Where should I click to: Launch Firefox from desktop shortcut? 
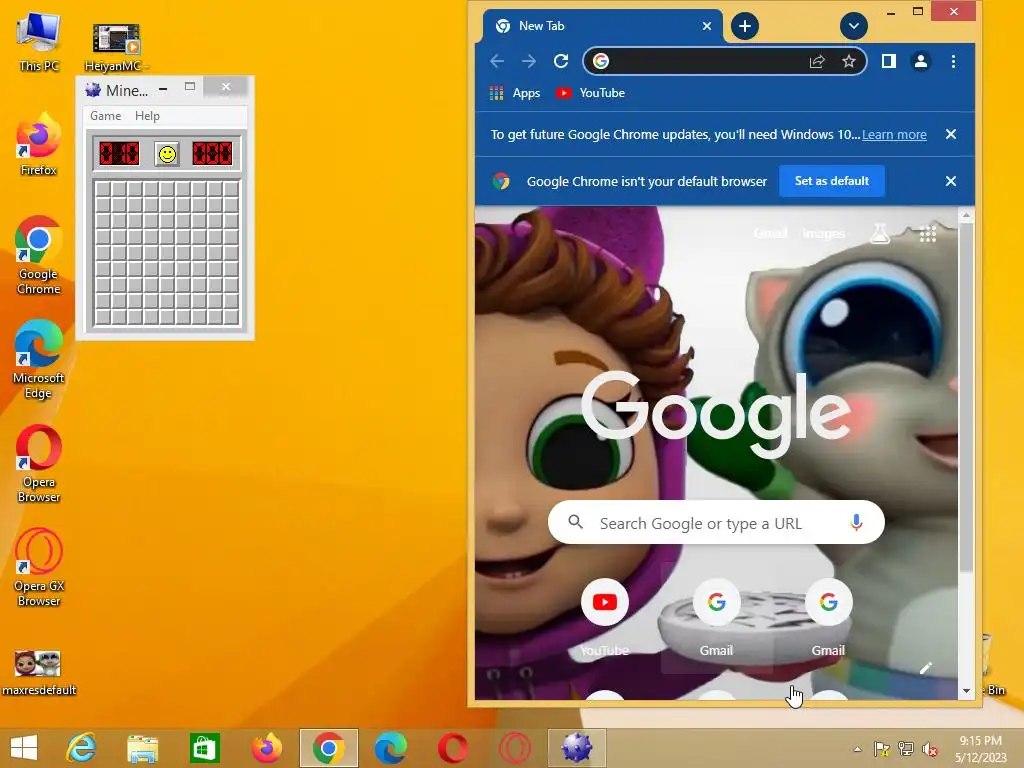click(39, 144)
